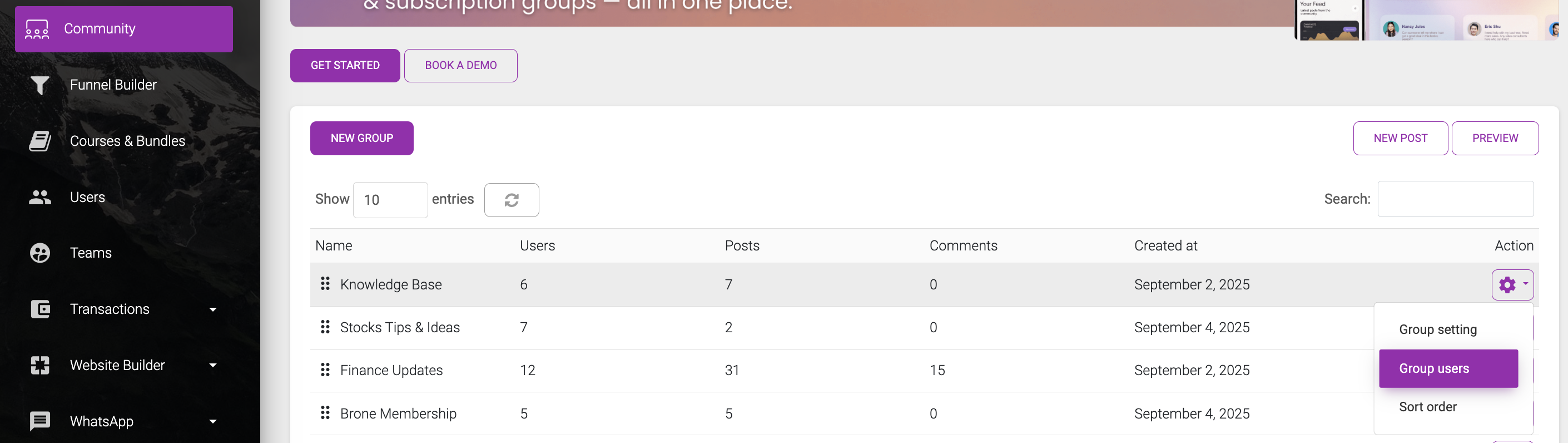Image resolution: width=1568 pixels, height=443 pixels.
Task: Click drag handle for Brone Membership row
Action: pos(325,413)
